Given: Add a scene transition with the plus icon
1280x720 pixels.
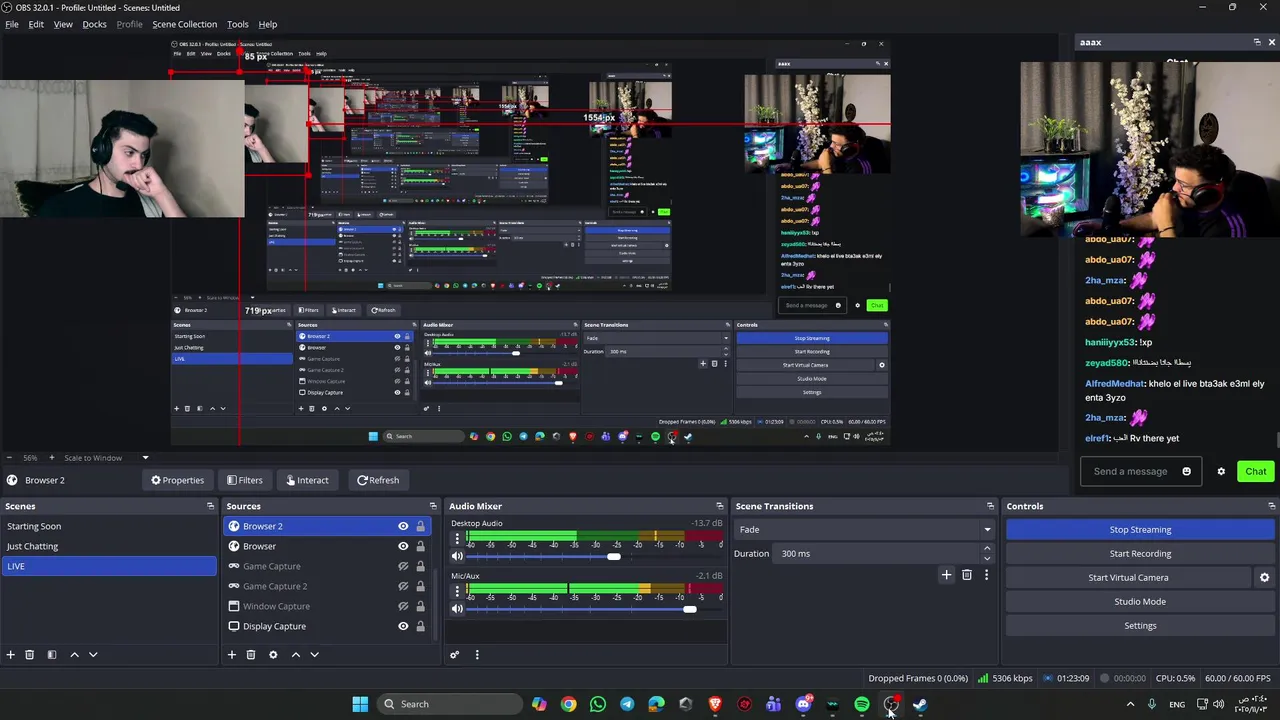Looking at the screenshot, I should [946, 574].
